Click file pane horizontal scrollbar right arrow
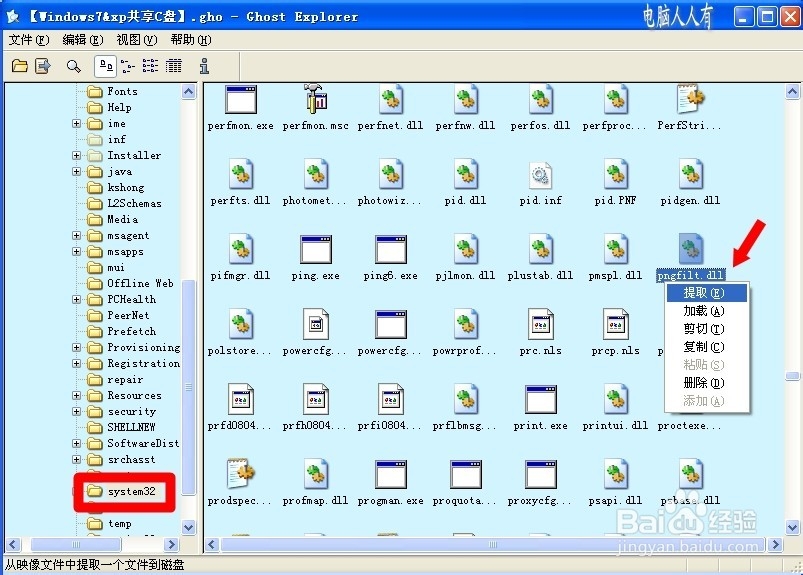 pyautogui.click(x=776, y=544)
